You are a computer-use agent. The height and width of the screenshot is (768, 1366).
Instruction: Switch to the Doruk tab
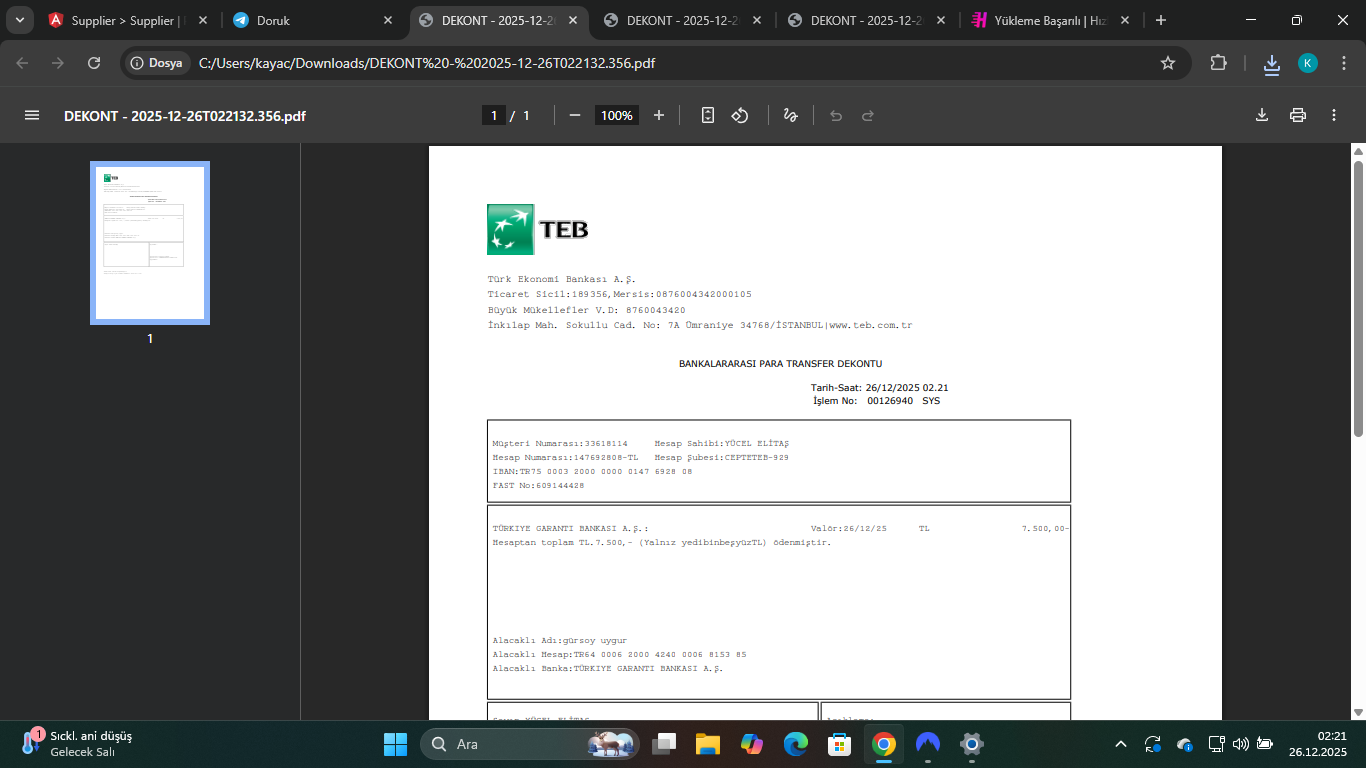(x=312, y=20)
